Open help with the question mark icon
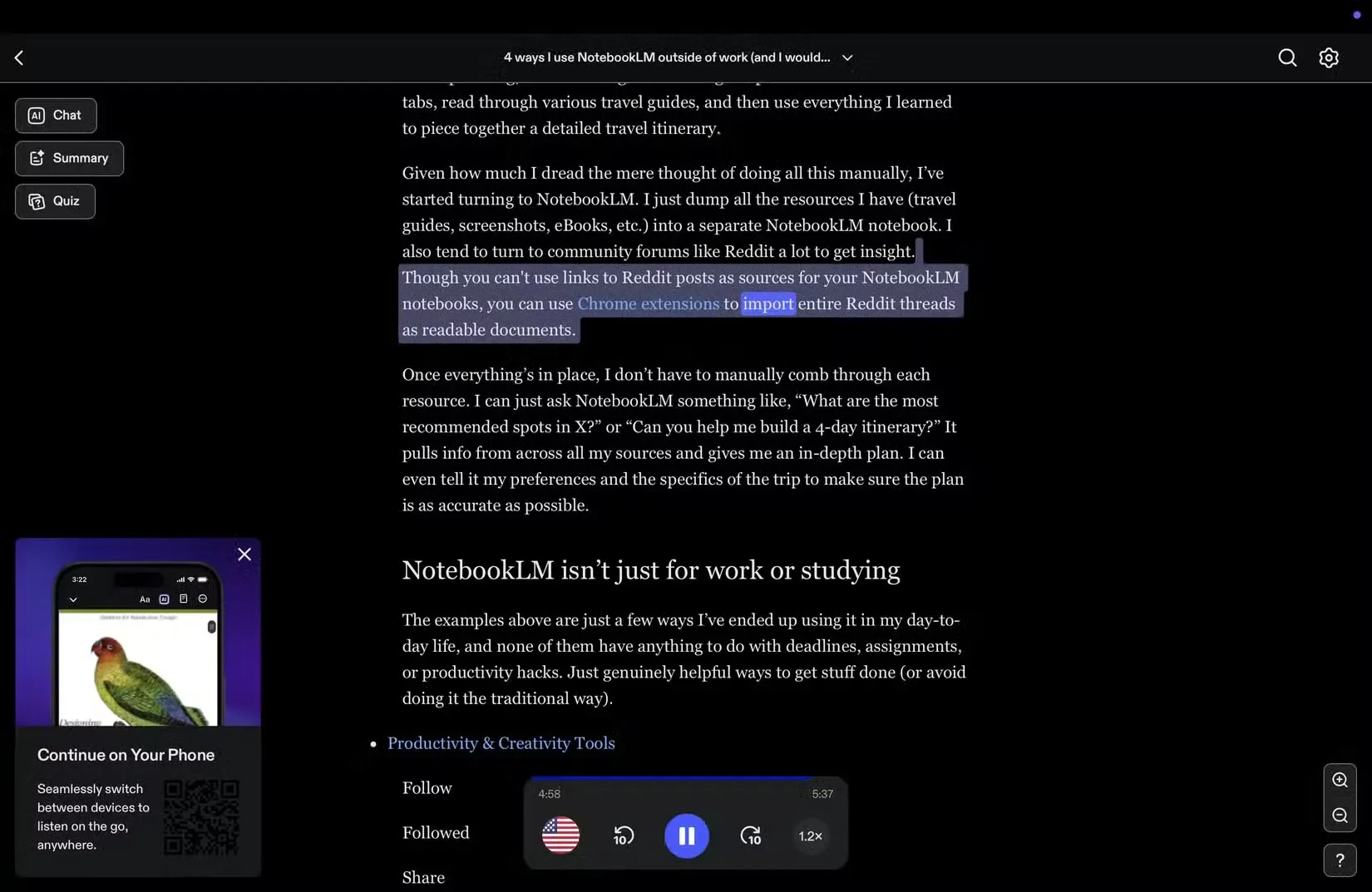 click(x=1340, y=860)
